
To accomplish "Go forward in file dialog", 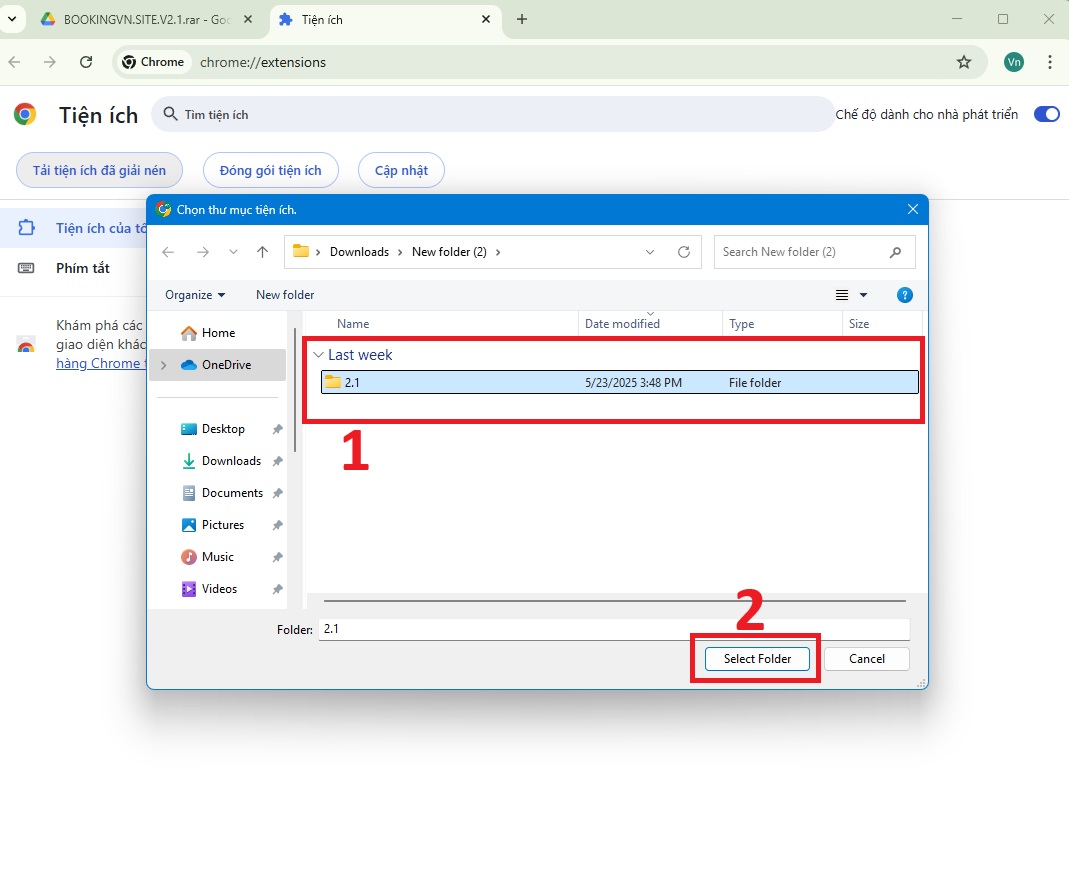I will click(202, 252).
